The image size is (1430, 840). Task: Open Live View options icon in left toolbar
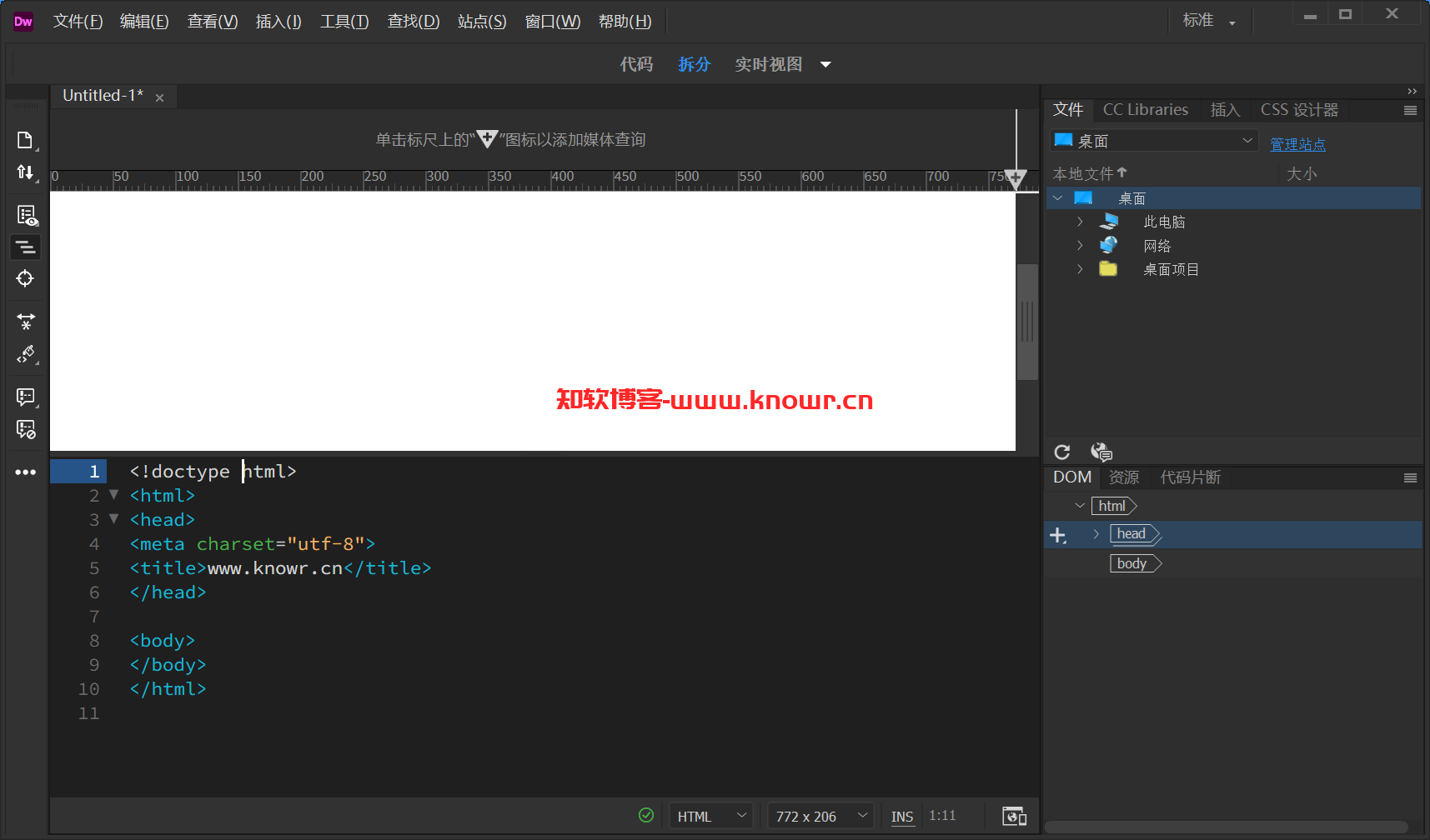(27, 216)
